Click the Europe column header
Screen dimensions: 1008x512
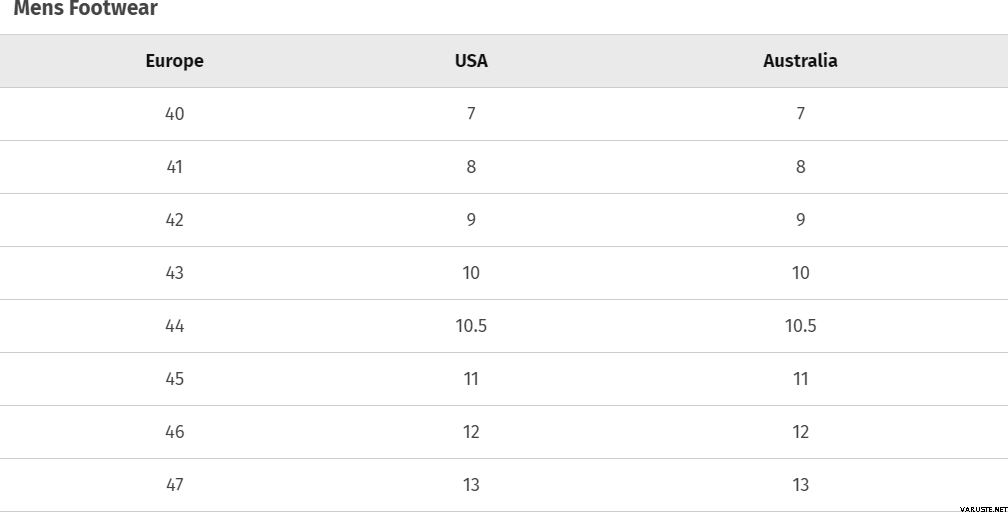(x=174, y=61)
